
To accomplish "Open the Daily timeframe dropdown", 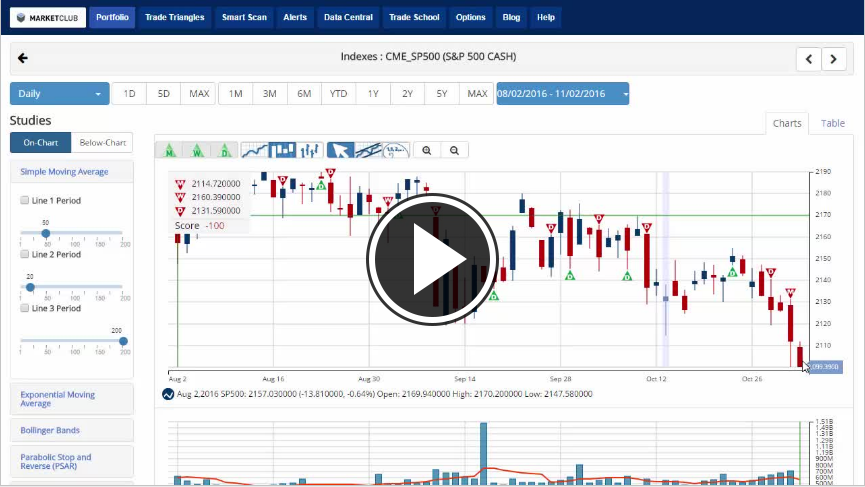I will [x=59, y=94].
